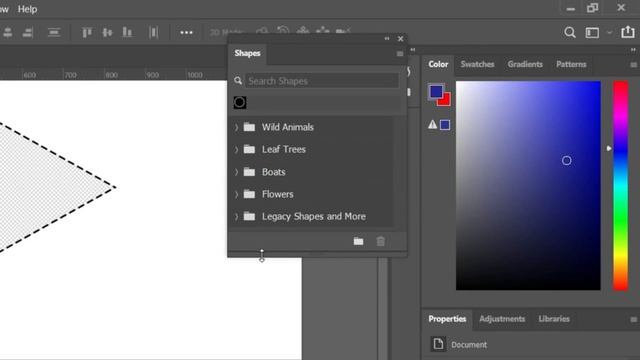Switch to the Patterns tab
The height and width of the screenshot is (360, 640).
[571, 64]
